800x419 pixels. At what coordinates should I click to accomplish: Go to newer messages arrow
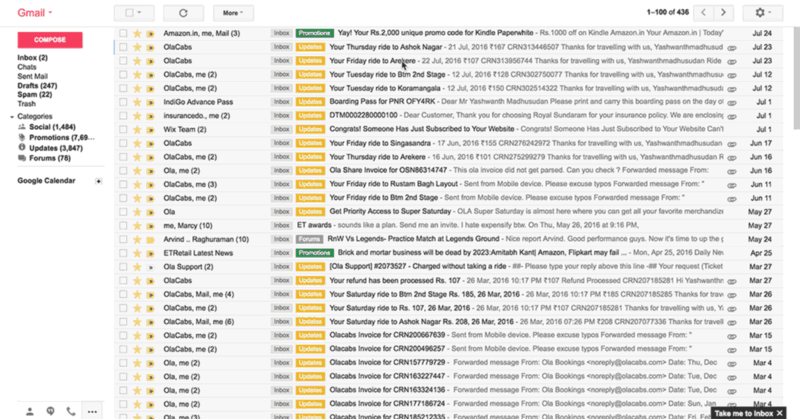click(x=704, y=13)
